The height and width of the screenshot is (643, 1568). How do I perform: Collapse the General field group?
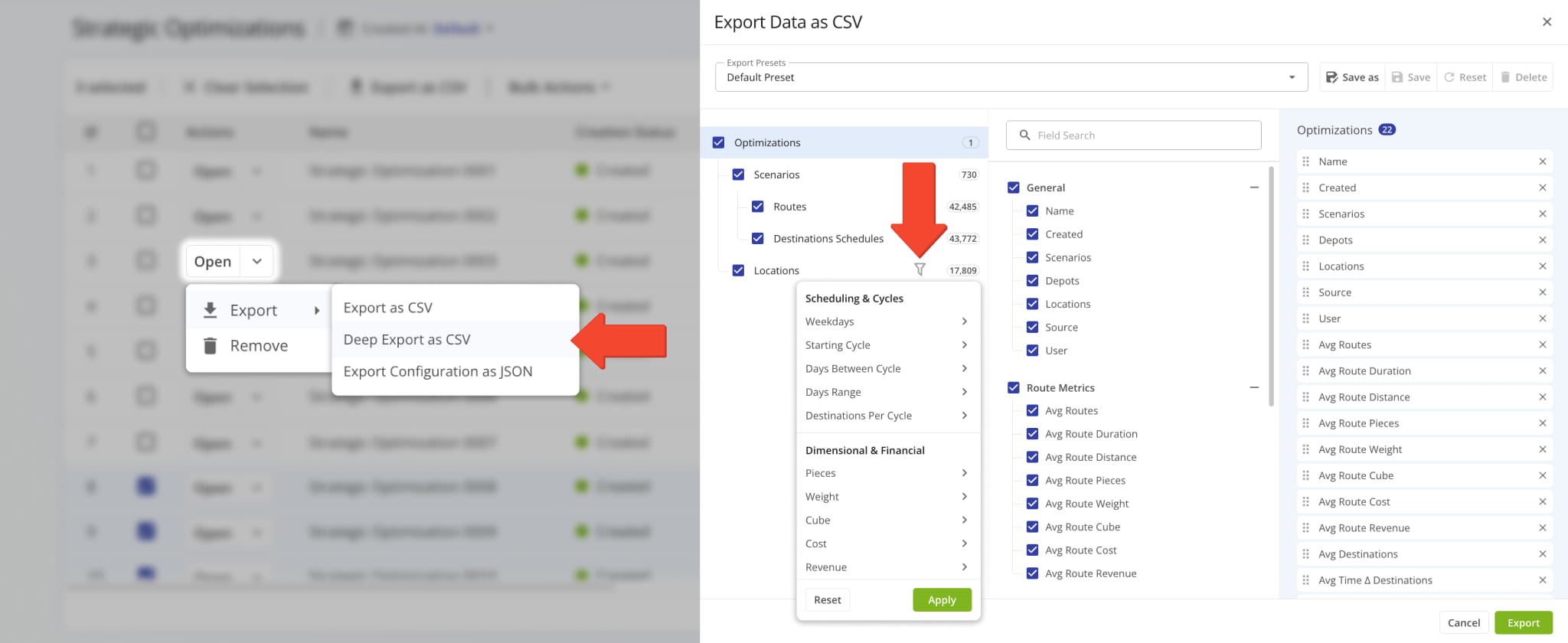tap(1253, 188)
